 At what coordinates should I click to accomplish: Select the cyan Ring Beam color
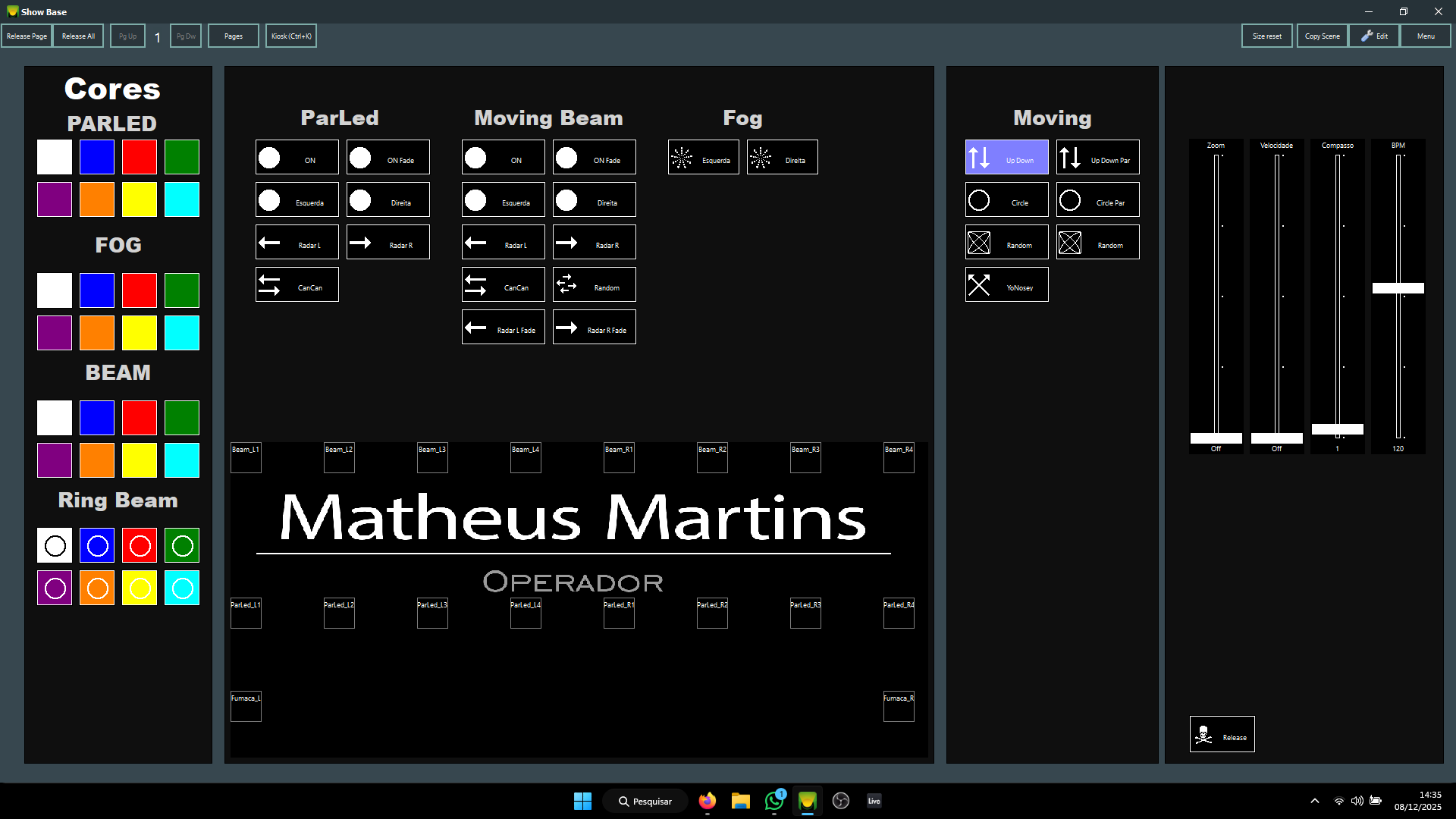coord(182,588)
